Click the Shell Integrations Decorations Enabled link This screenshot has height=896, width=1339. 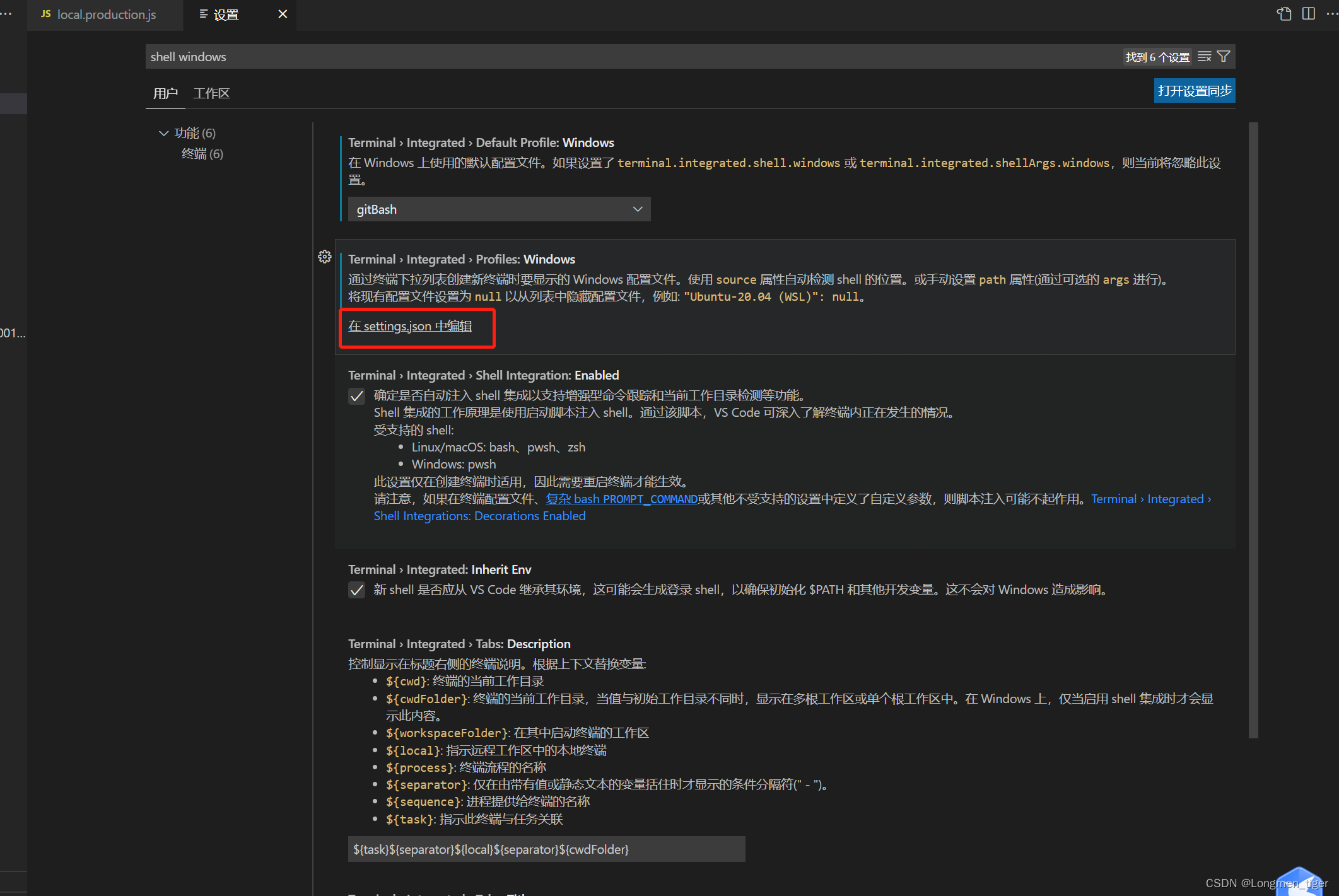[x=480, y=515]
